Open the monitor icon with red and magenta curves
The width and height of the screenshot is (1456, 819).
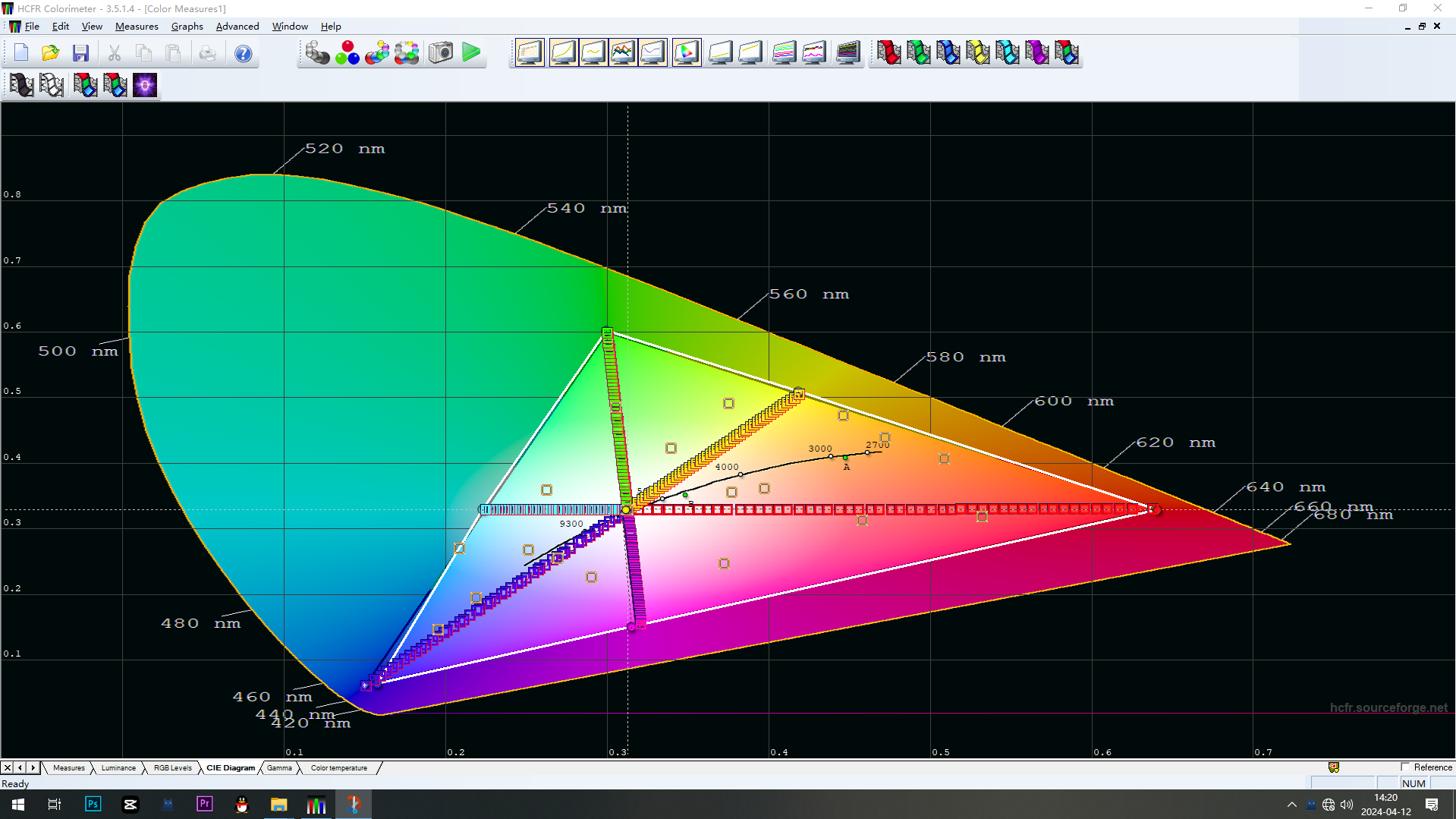814,53
